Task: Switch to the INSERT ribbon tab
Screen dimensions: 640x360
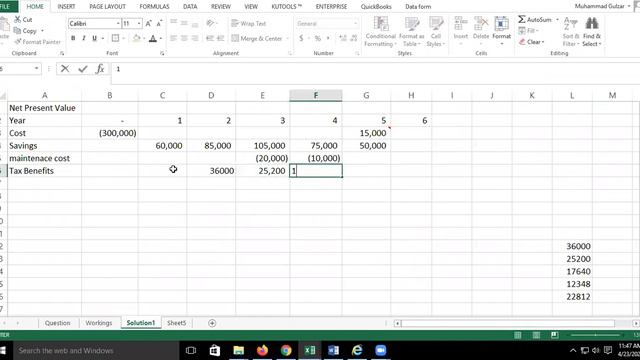Action: click(66, 7)
